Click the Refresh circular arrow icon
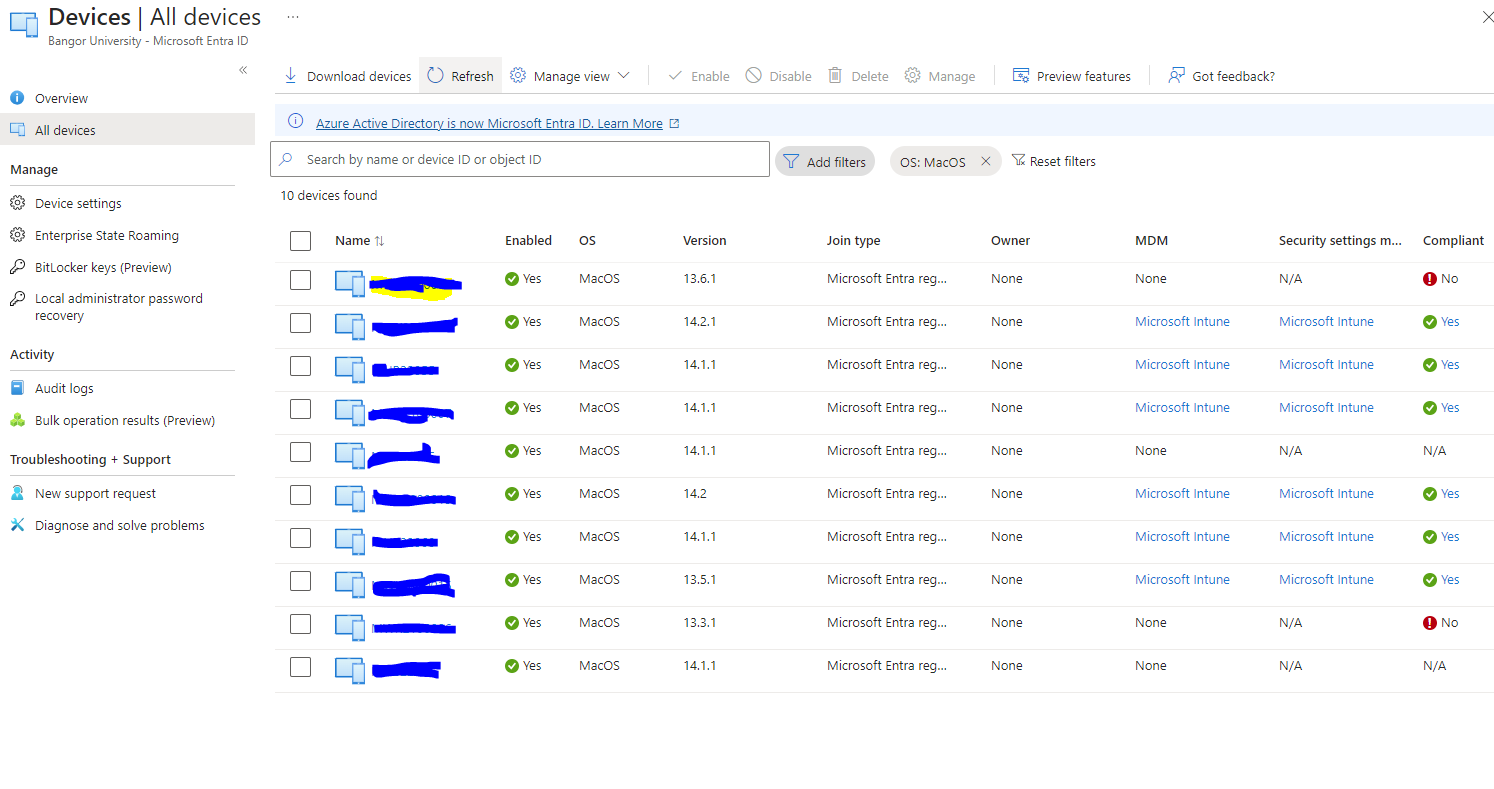 435,75
